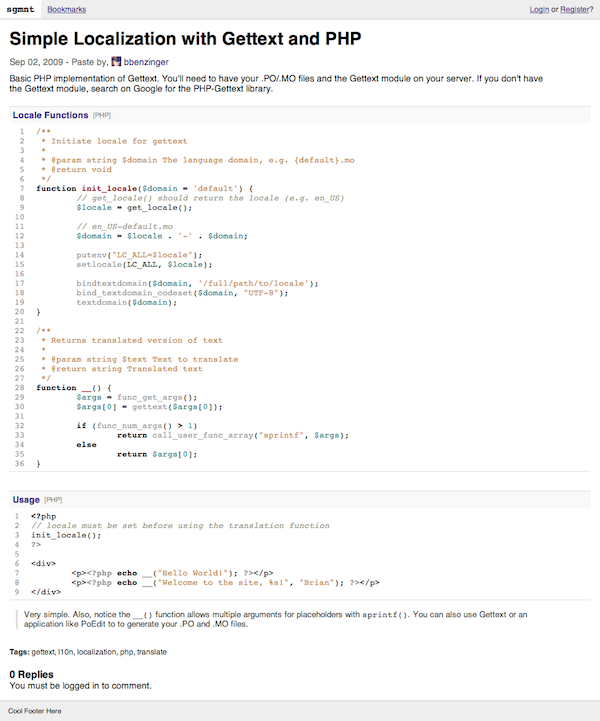
Task: Click the 'setlocale(LC_ALL, $locale);' code line
Action: click(144, 264)
